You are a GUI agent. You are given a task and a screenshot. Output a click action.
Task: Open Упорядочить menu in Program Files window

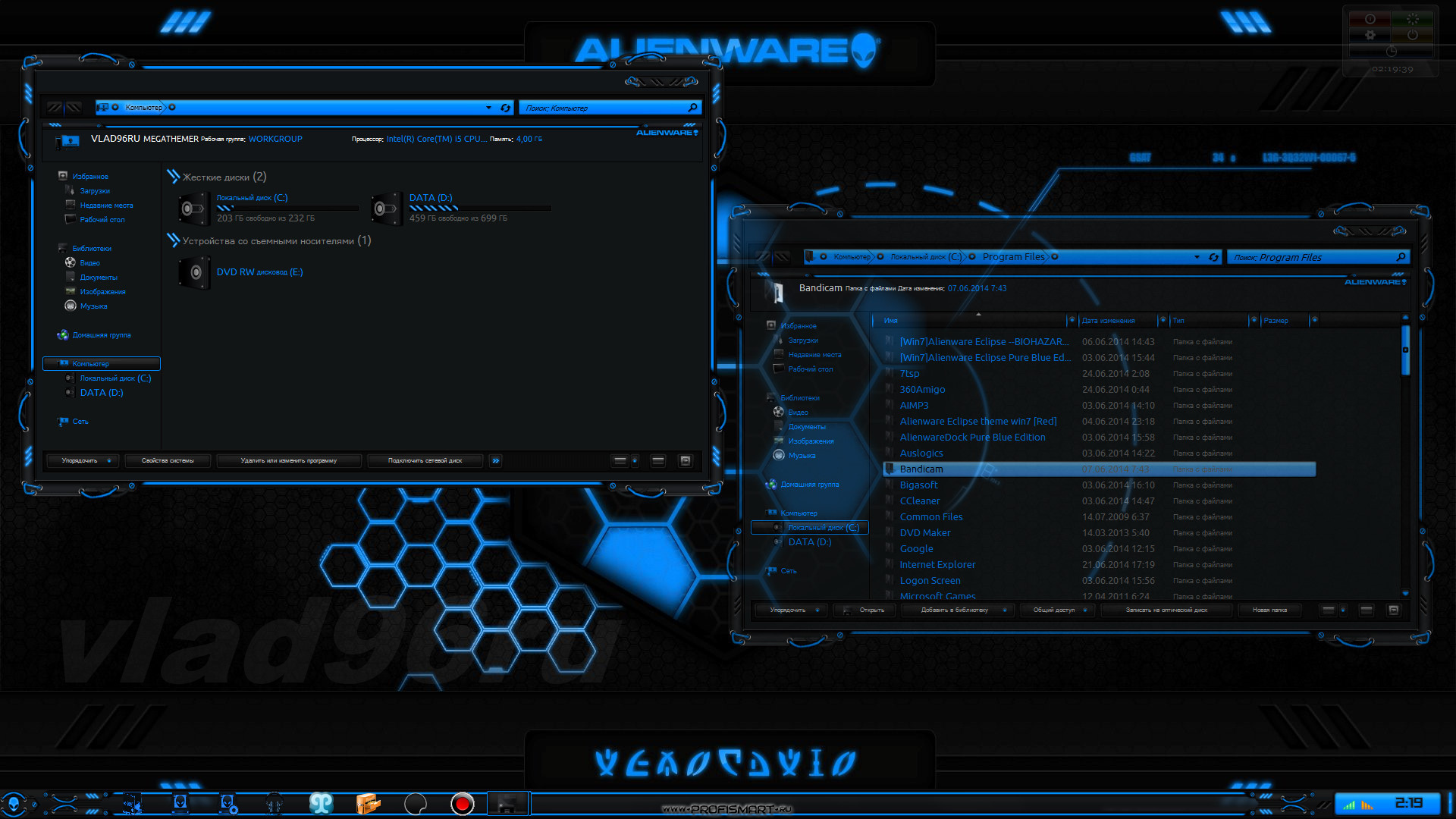pyautogui.click(x=791, y=610)
